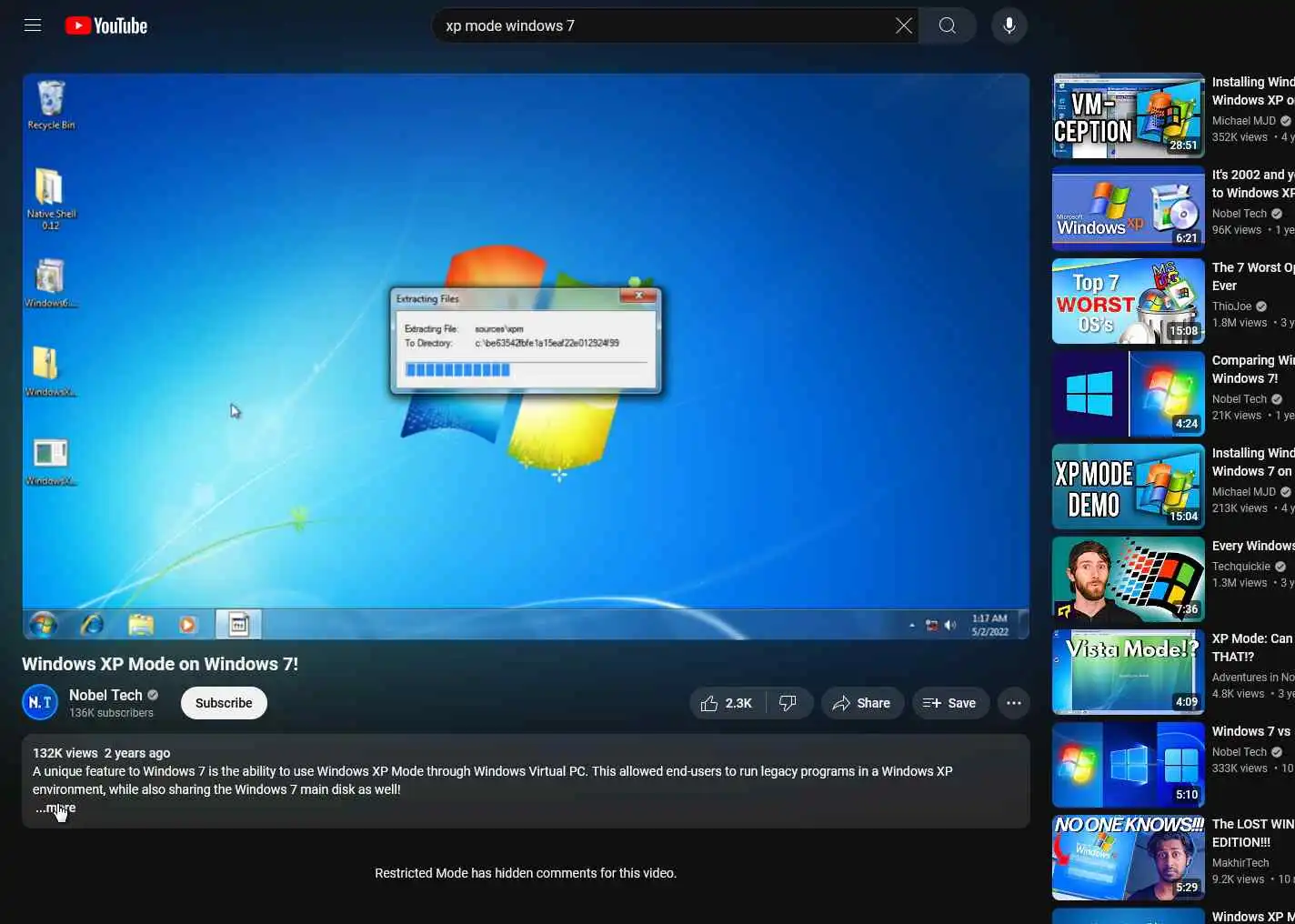
Task: Open the NO ONE KNOWS!!! thumbnail
Action: tap(1128, 858)
